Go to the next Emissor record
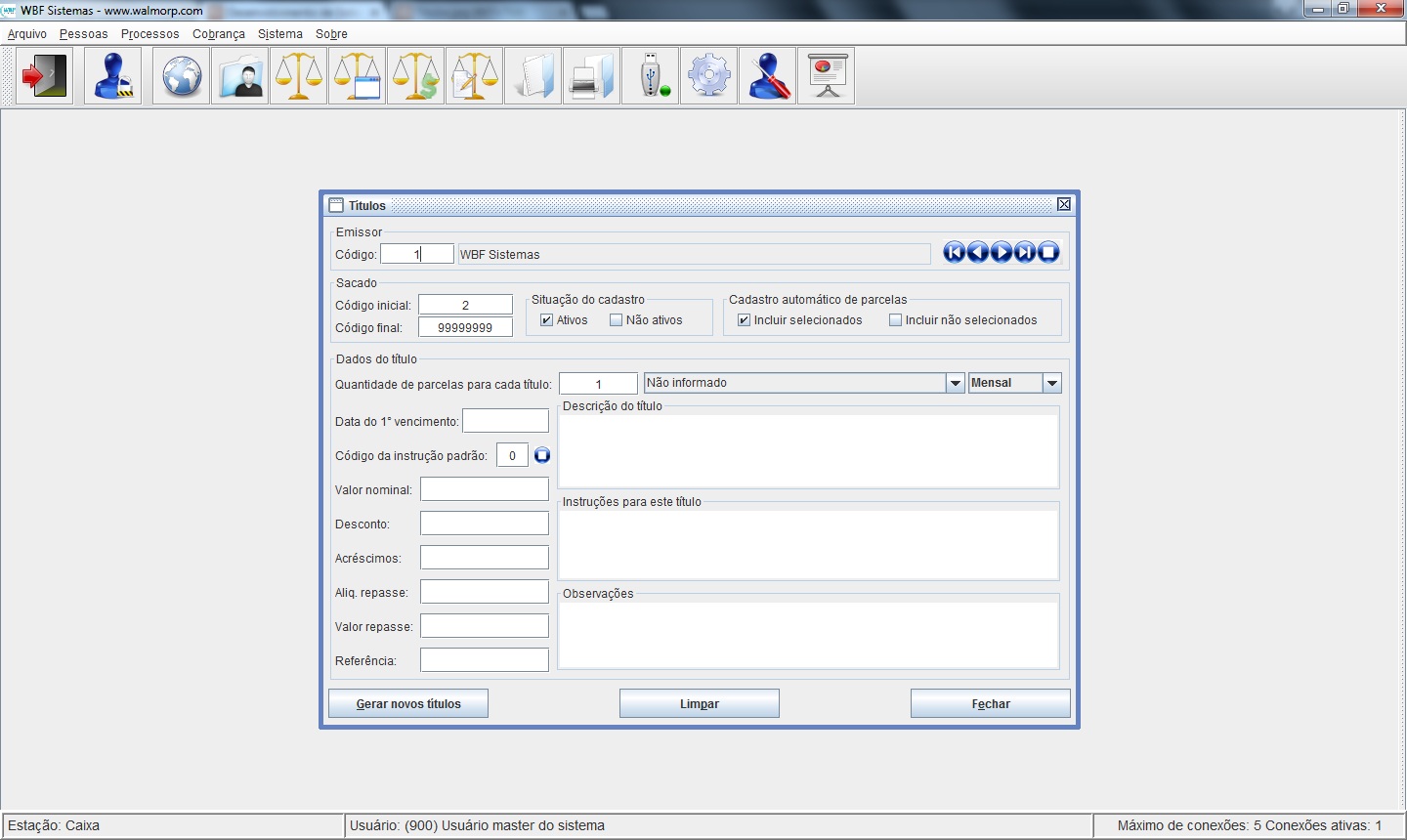This screenshot has width=1407, height=840. coord(1002,253)
